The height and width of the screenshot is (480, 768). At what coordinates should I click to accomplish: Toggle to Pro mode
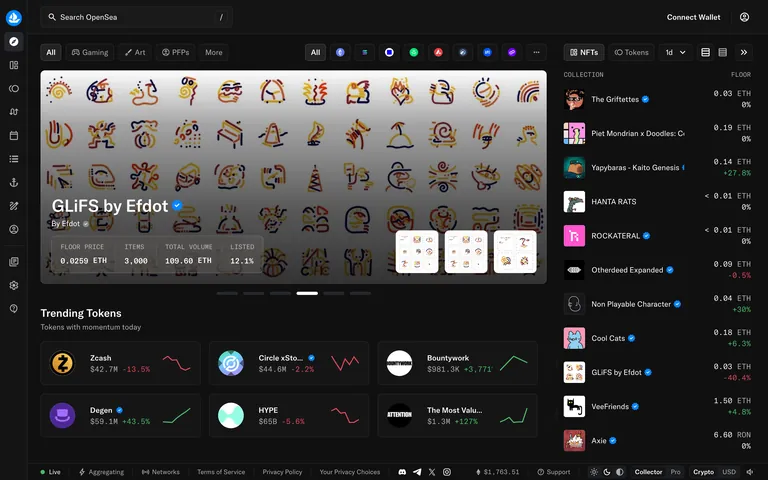click(x=675, y=472)
